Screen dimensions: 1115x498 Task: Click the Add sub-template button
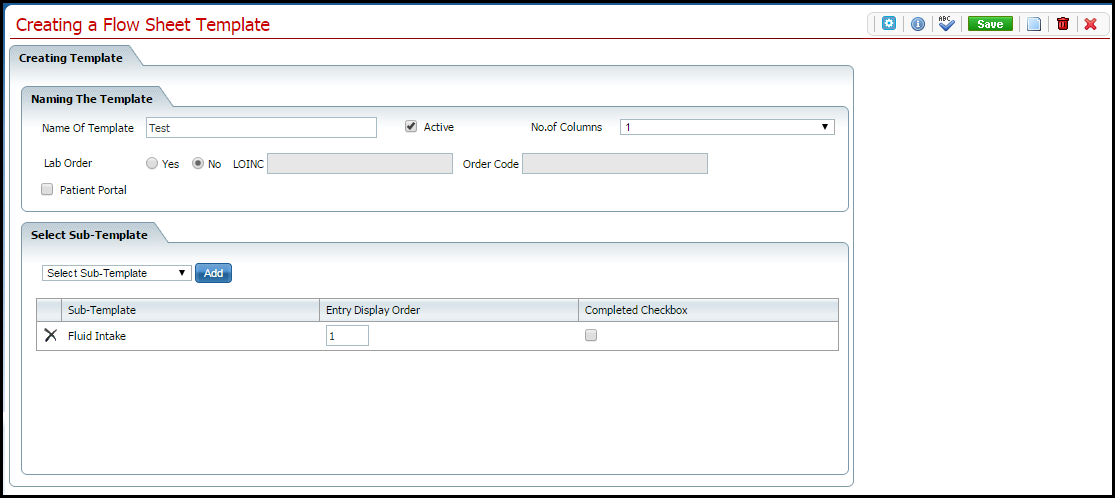(213, 273)
